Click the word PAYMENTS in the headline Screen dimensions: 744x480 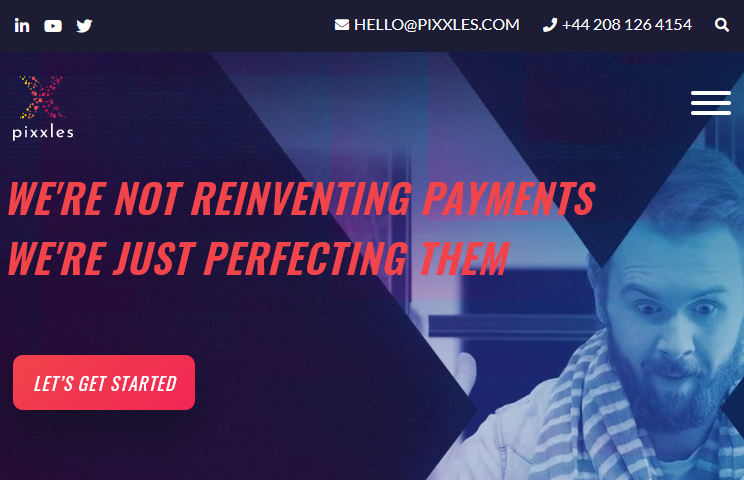(x=508, y=199)
